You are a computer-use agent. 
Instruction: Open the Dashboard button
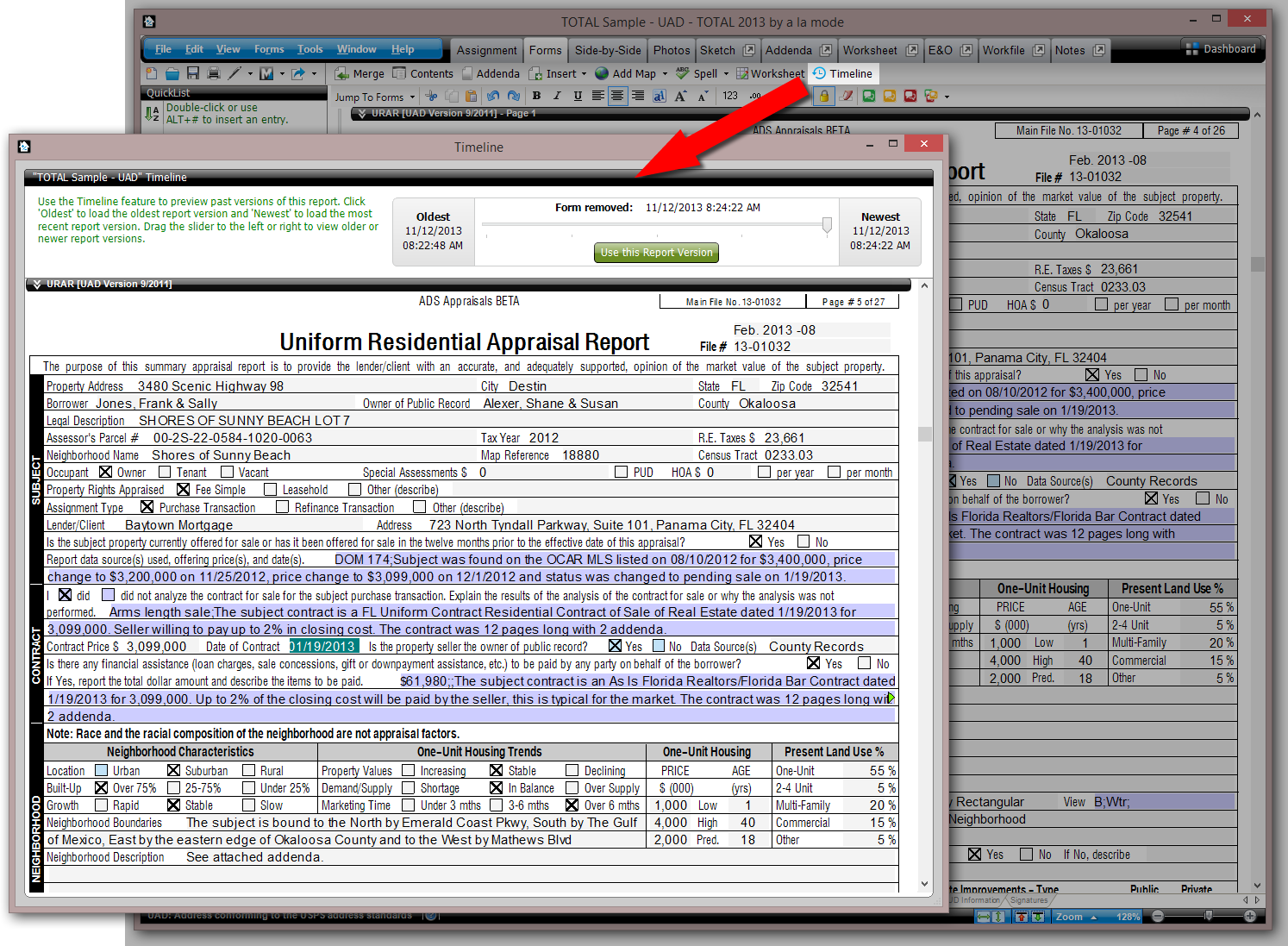point(1221,49)
